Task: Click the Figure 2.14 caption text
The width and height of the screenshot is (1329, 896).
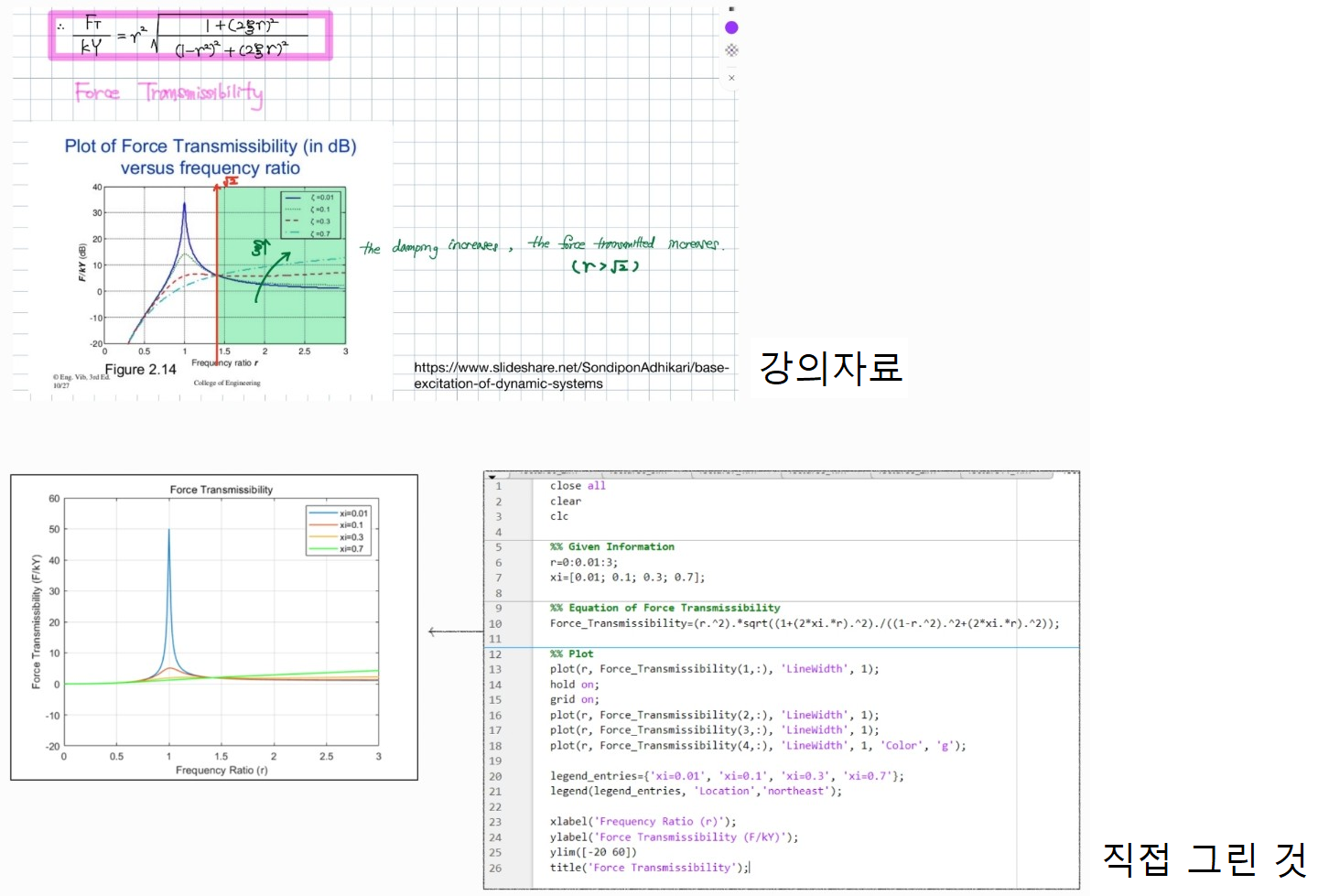Action: [140, 370]
